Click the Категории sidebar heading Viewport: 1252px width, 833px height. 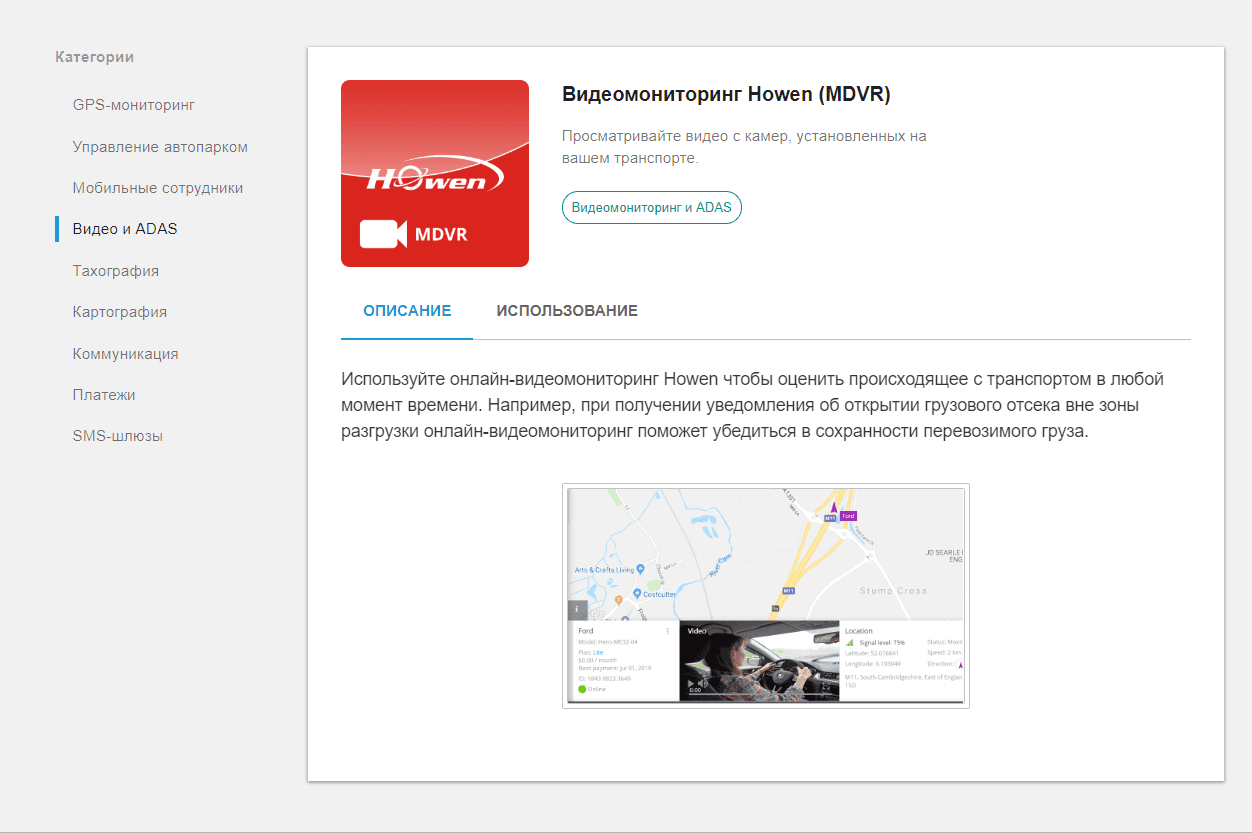95,57
